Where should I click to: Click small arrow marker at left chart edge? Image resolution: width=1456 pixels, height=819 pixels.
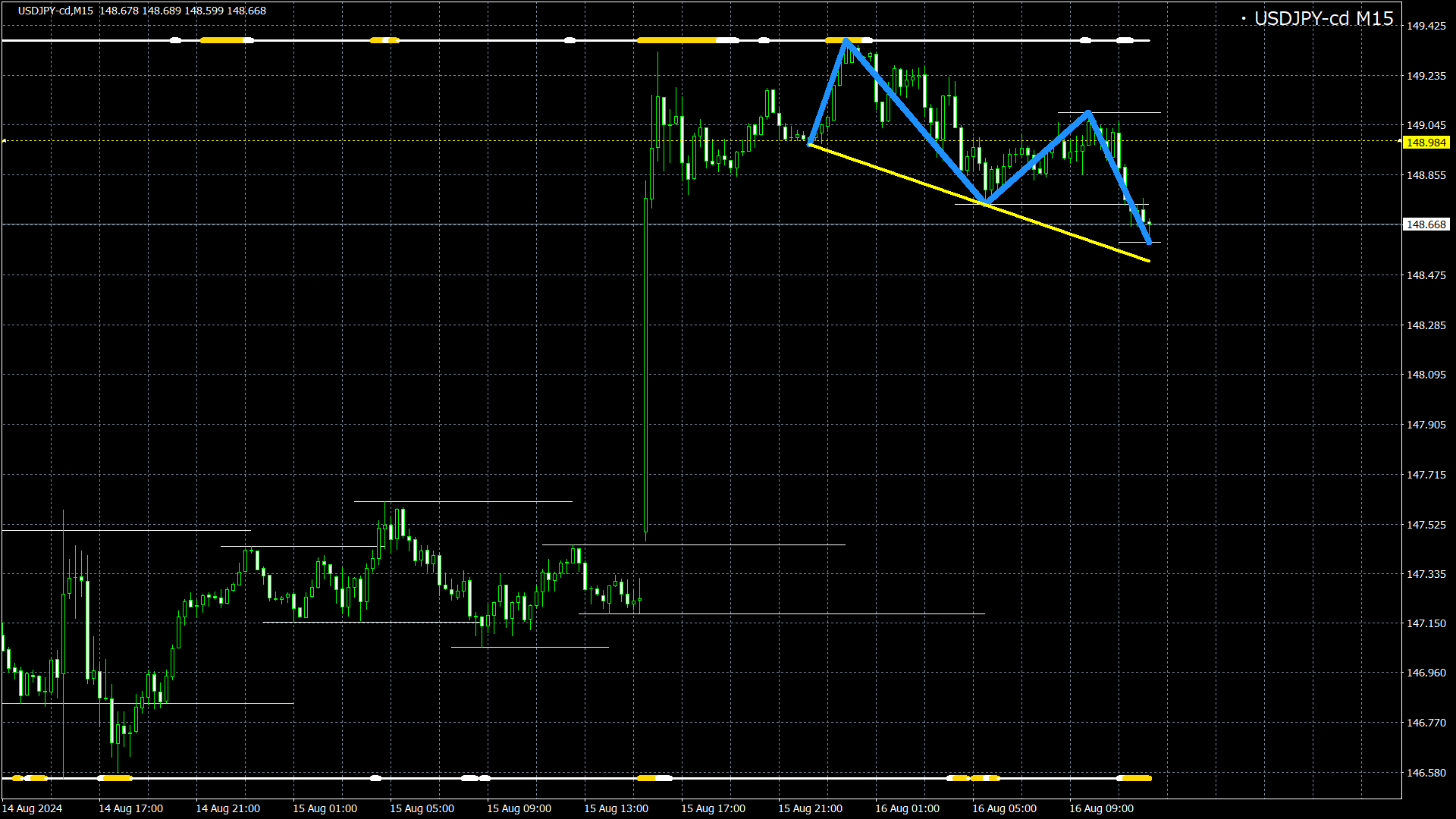click(5, 141)
